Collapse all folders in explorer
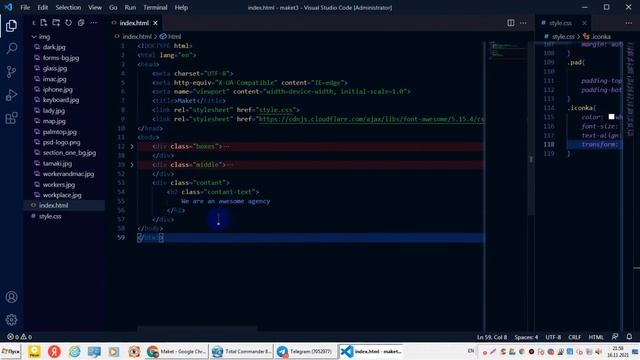Screen dimensions: 640x360 81,23
